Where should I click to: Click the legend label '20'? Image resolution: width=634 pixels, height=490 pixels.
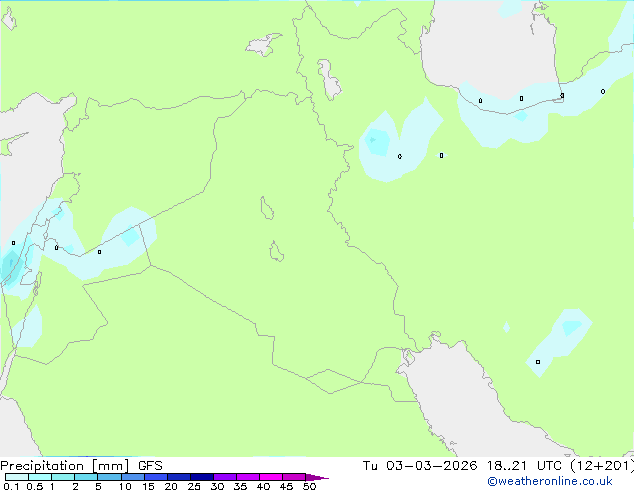pyautogui.click(x=171, y=486)
